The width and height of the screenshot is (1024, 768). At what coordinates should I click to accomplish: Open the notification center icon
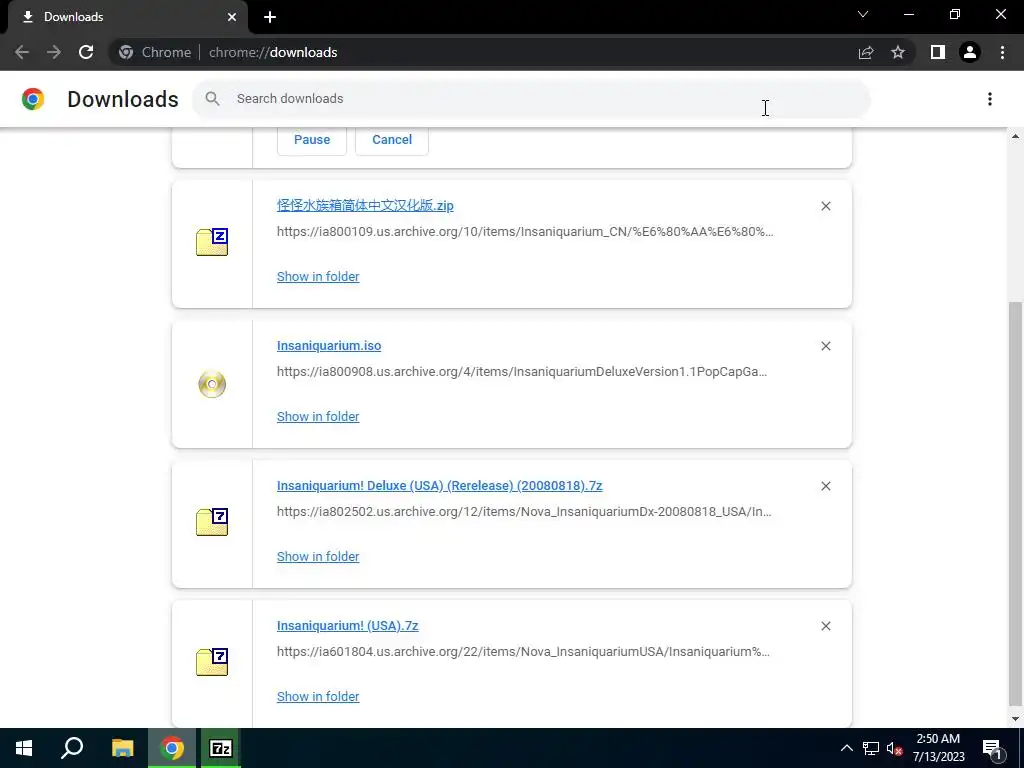pyautogui.click(x=991, y=748)
